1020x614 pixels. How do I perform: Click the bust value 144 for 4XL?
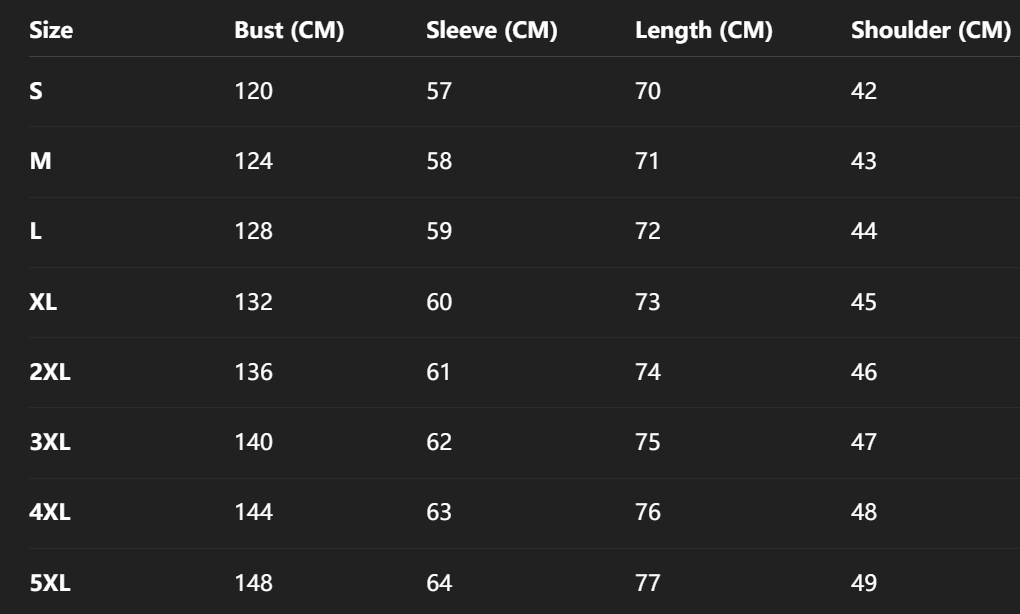pos(253,513)
